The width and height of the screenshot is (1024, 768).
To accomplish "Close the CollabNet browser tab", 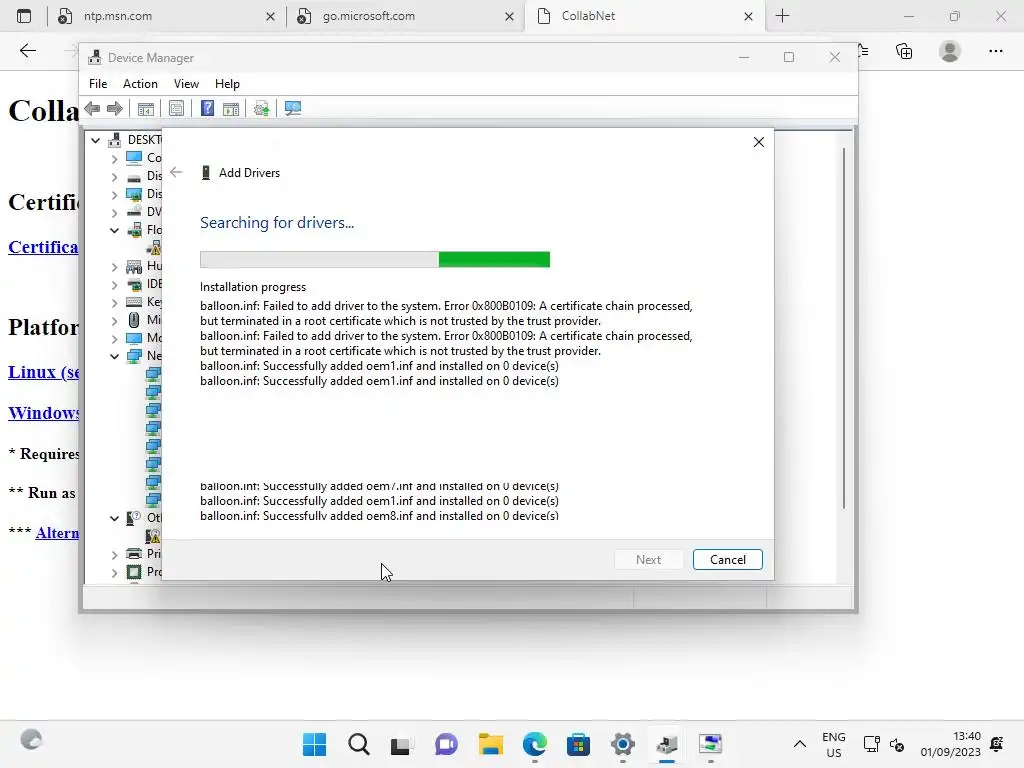I will pyautogui.click(x=748, y=16).
